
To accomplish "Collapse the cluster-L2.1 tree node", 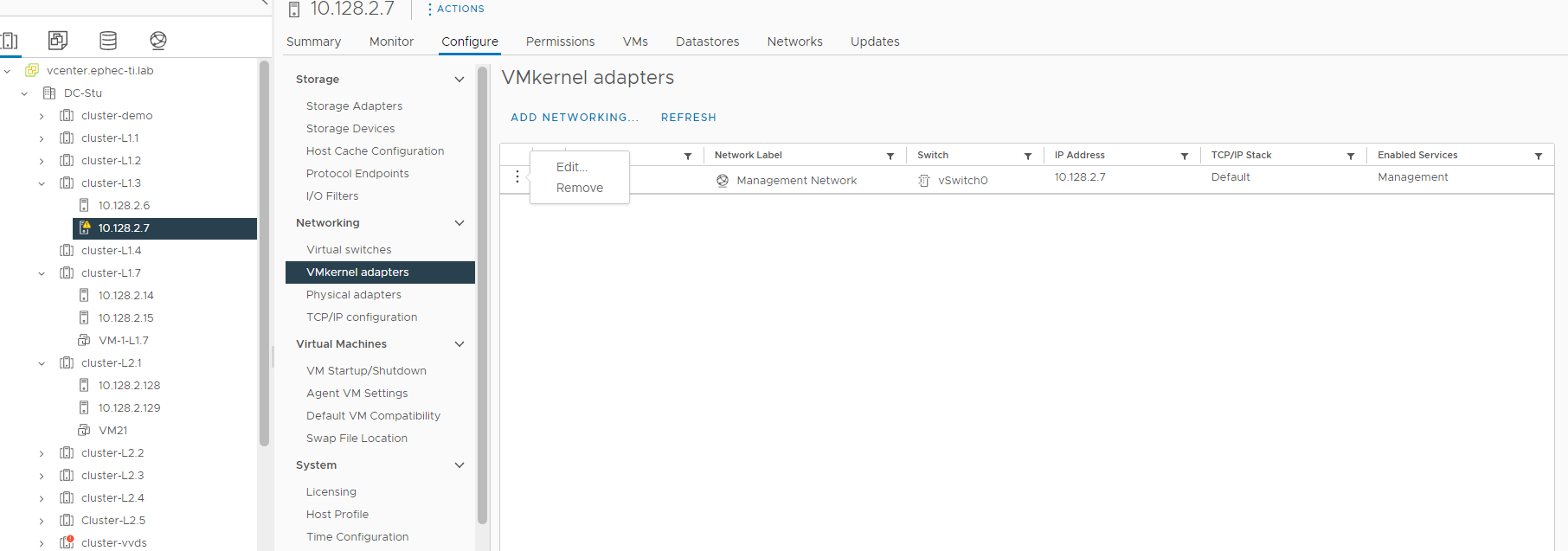I will pyautogui.click(x=42, y=363).
